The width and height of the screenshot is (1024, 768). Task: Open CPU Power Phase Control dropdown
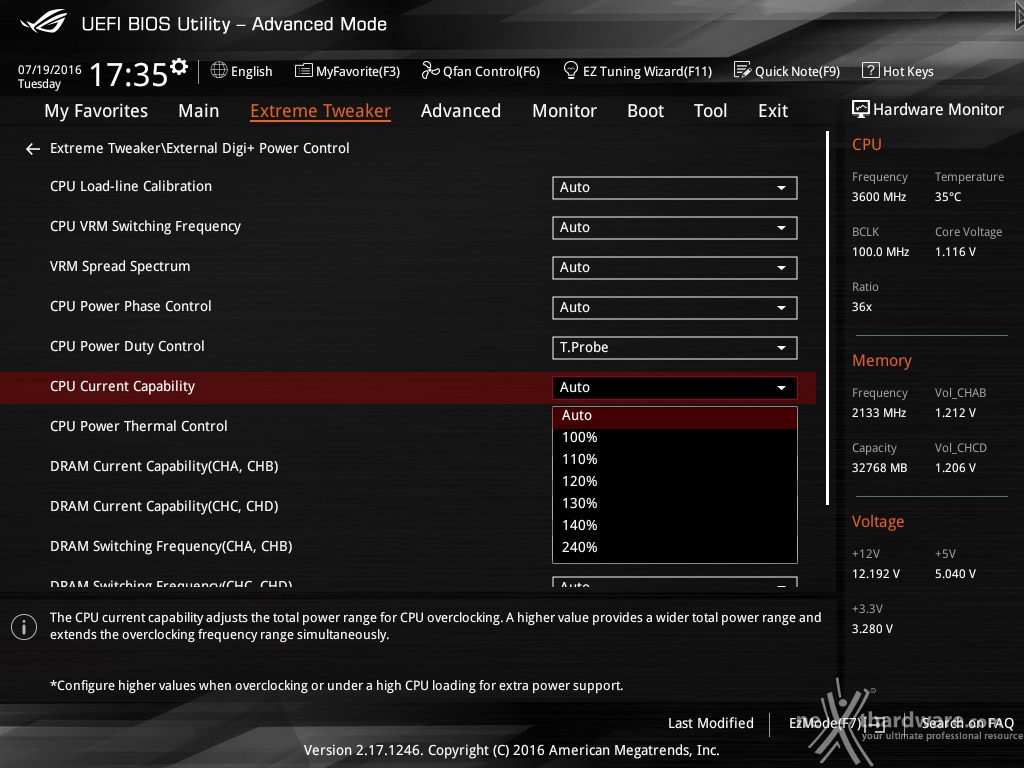point(675,308)
